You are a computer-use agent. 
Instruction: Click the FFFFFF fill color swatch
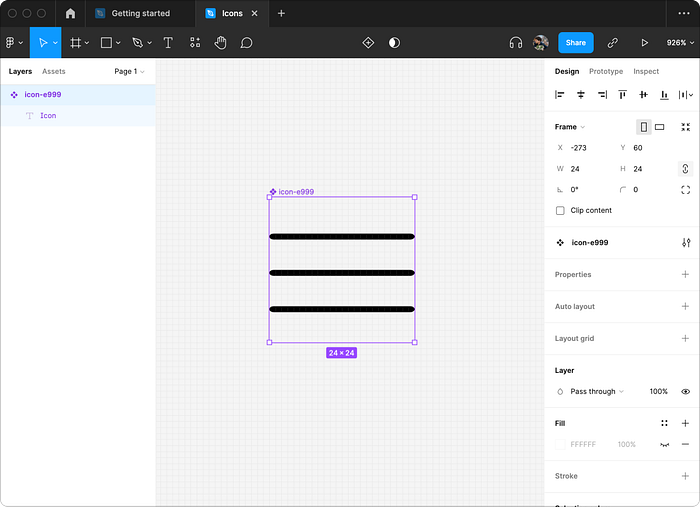[x=560, y=445]
